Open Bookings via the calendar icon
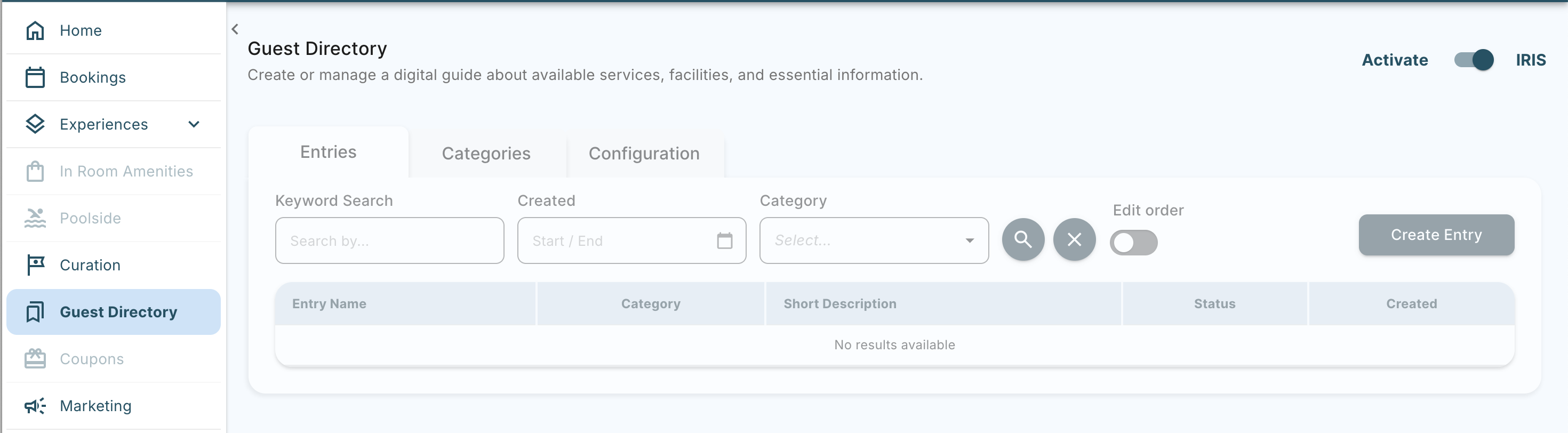The image size is (1568, 433). pos(35,77)
